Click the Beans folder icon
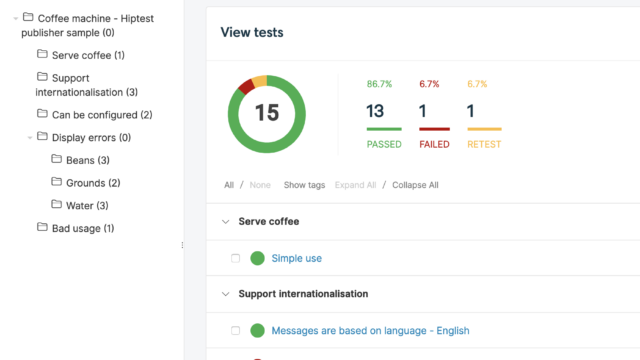 click(56, 159)
